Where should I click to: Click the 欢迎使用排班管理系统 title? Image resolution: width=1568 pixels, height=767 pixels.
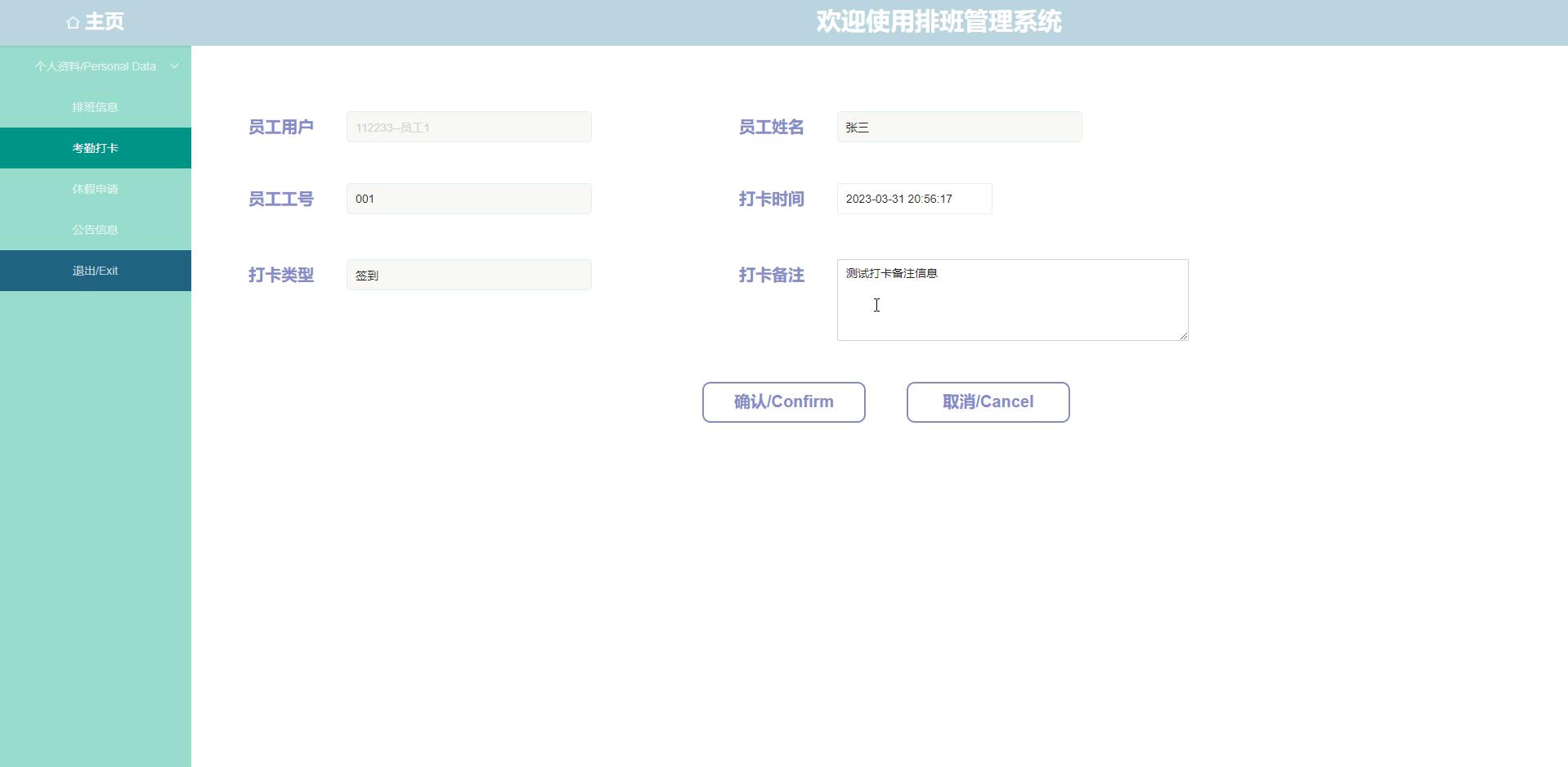(939, 22)
